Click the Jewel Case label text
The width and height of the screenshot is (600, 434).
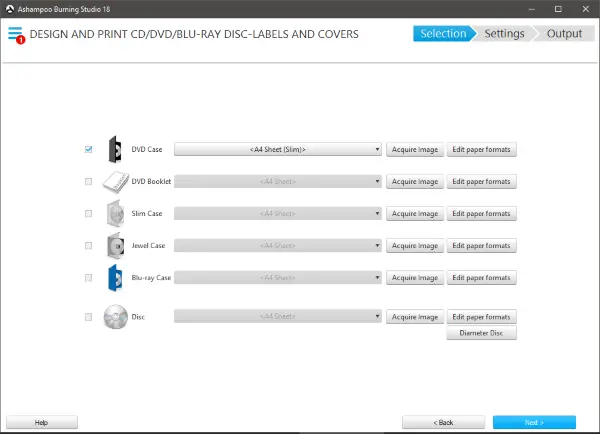pyautogui.click(x=148, y=246)
